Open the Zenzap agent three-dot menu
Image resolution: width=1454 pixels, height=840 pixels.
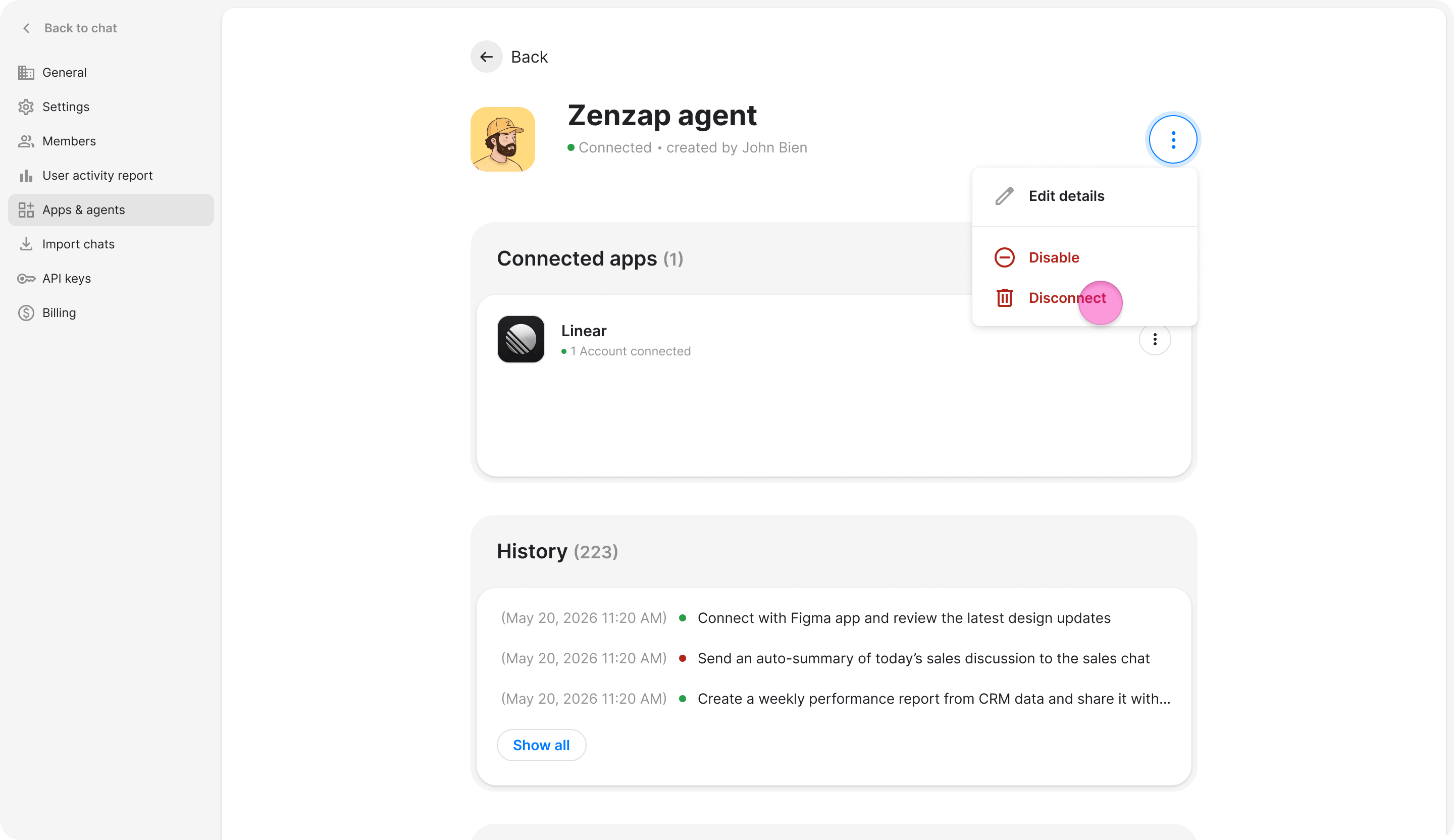click(1172, 140)
